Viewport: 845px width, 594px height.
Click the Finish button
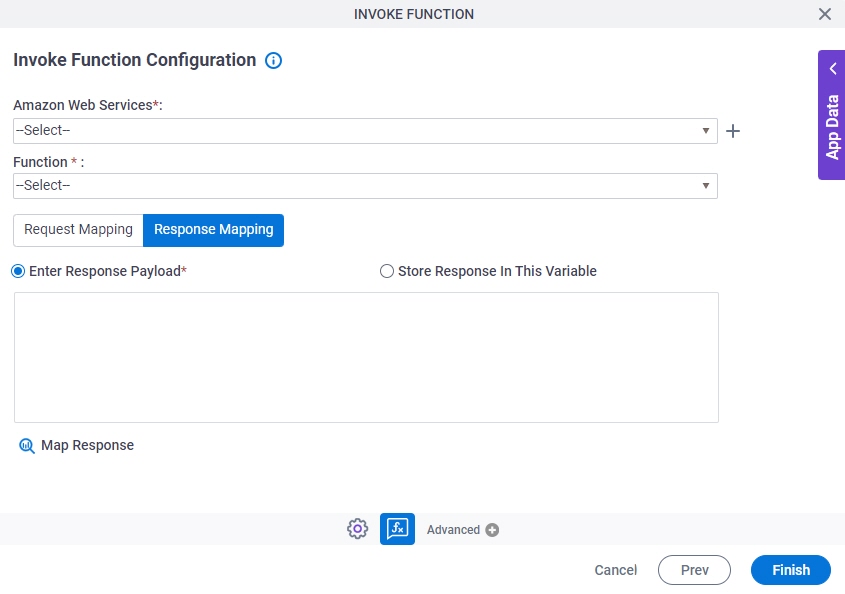pos(790,570)
